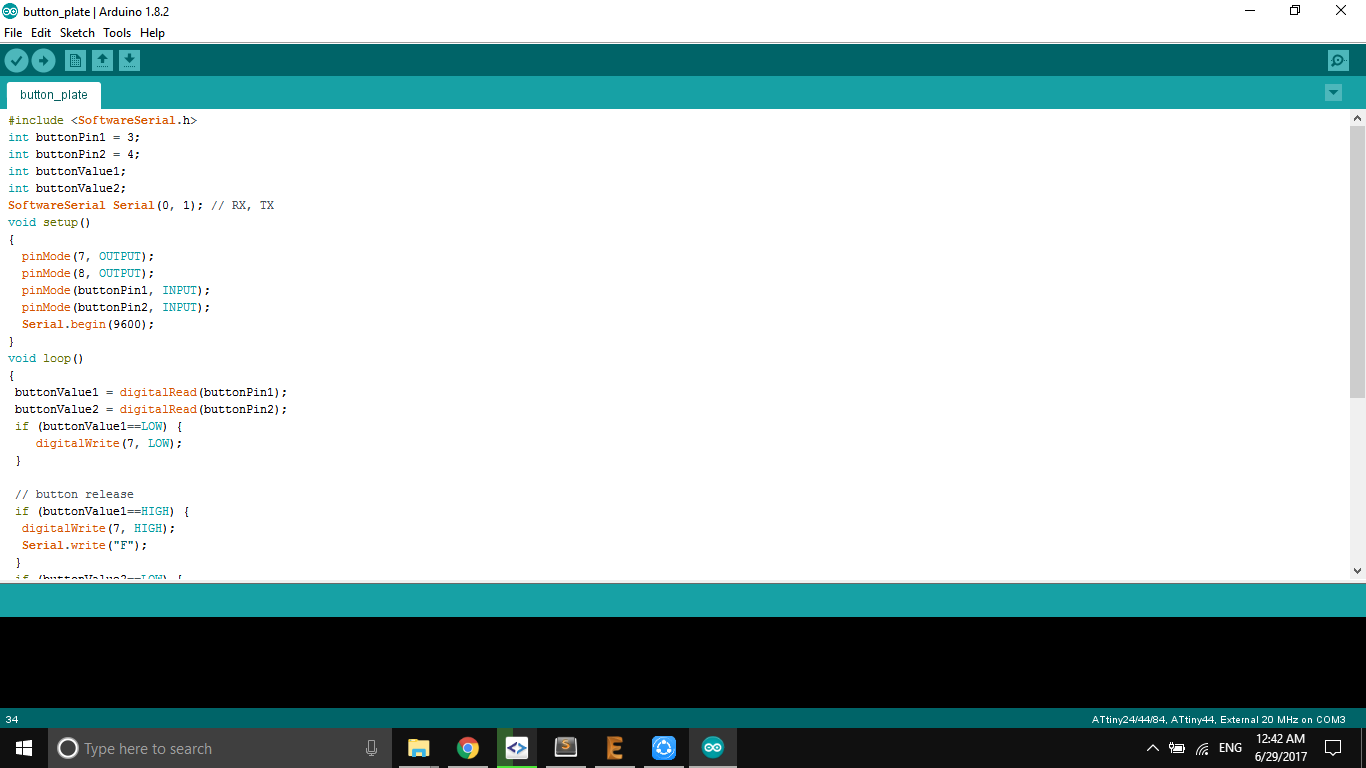Open the orange E taskbar app
Image resolution: width=1366 pixels, height=768 pixels.
point(615,748)
